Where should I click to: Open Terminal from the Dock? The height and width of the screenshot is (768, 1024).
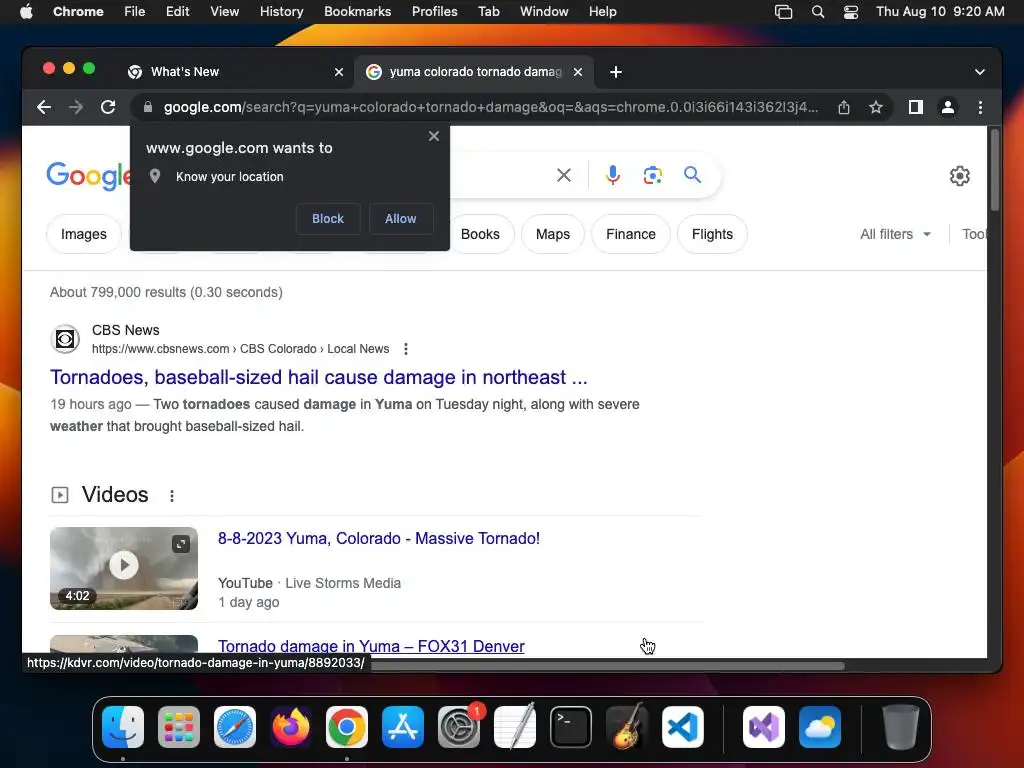[571, 727]
